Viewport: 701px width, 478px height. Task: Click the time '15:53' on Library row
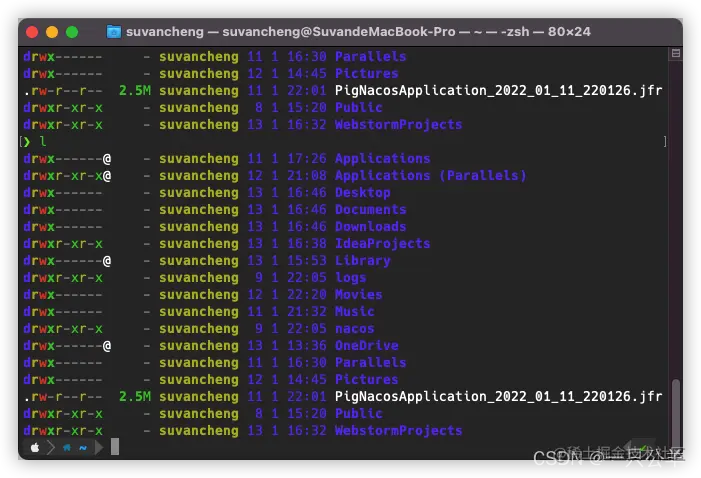[x=307, y=261]
